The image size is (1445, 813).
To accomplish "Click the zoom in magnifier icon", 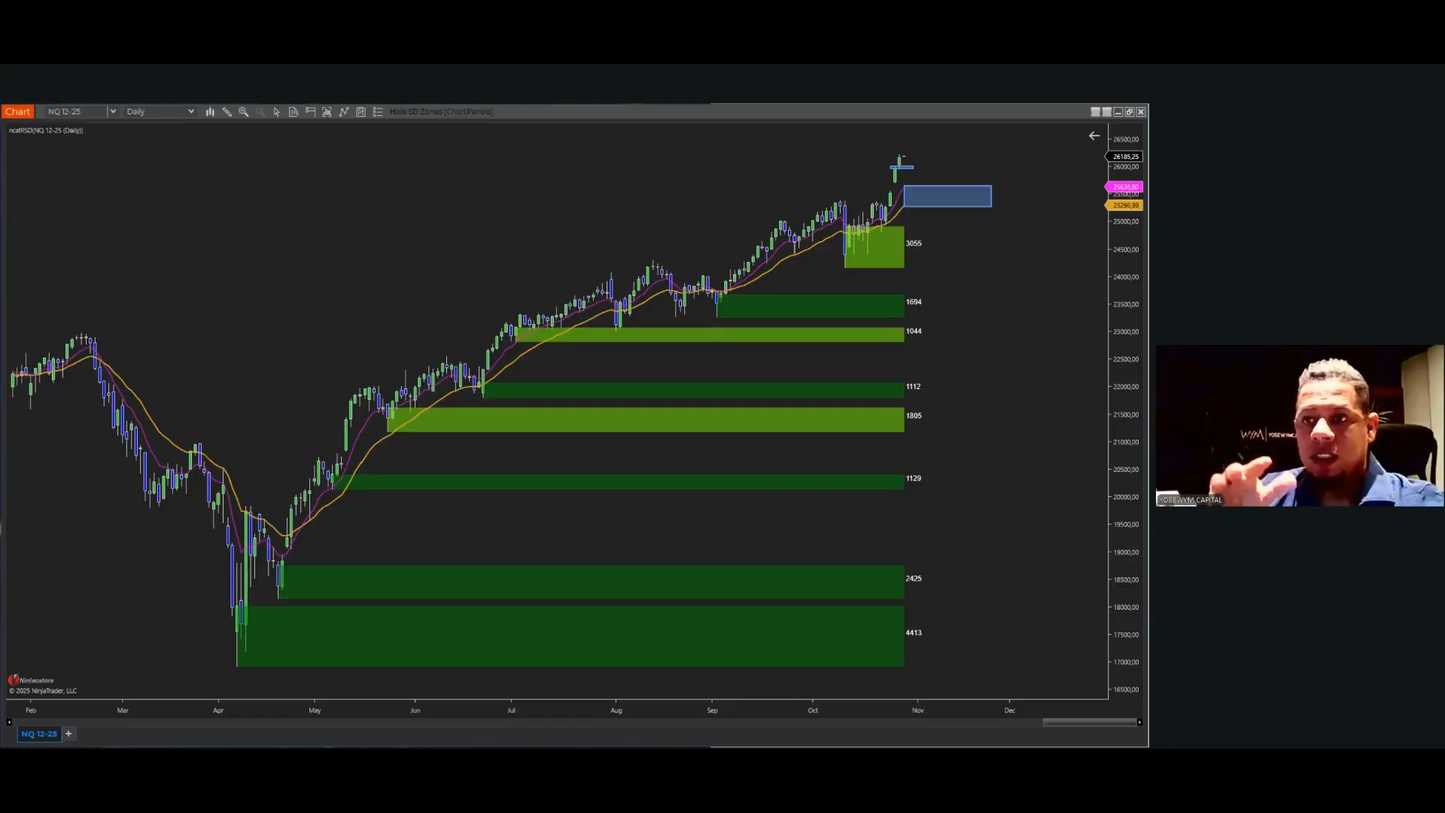I will [244, 112].
